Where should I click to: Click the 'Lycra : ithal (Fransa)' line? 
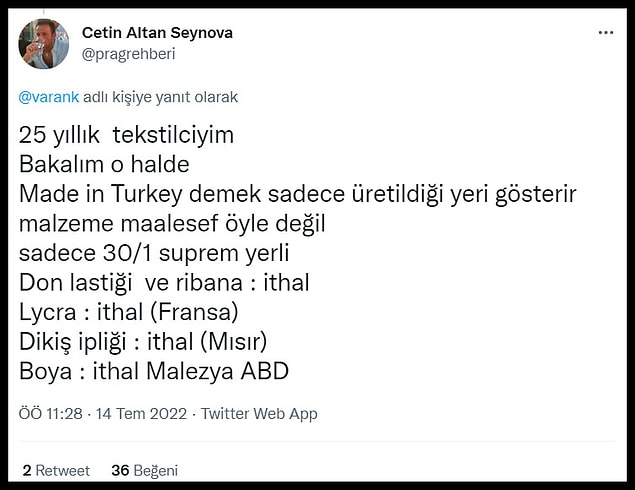point(128,312)
